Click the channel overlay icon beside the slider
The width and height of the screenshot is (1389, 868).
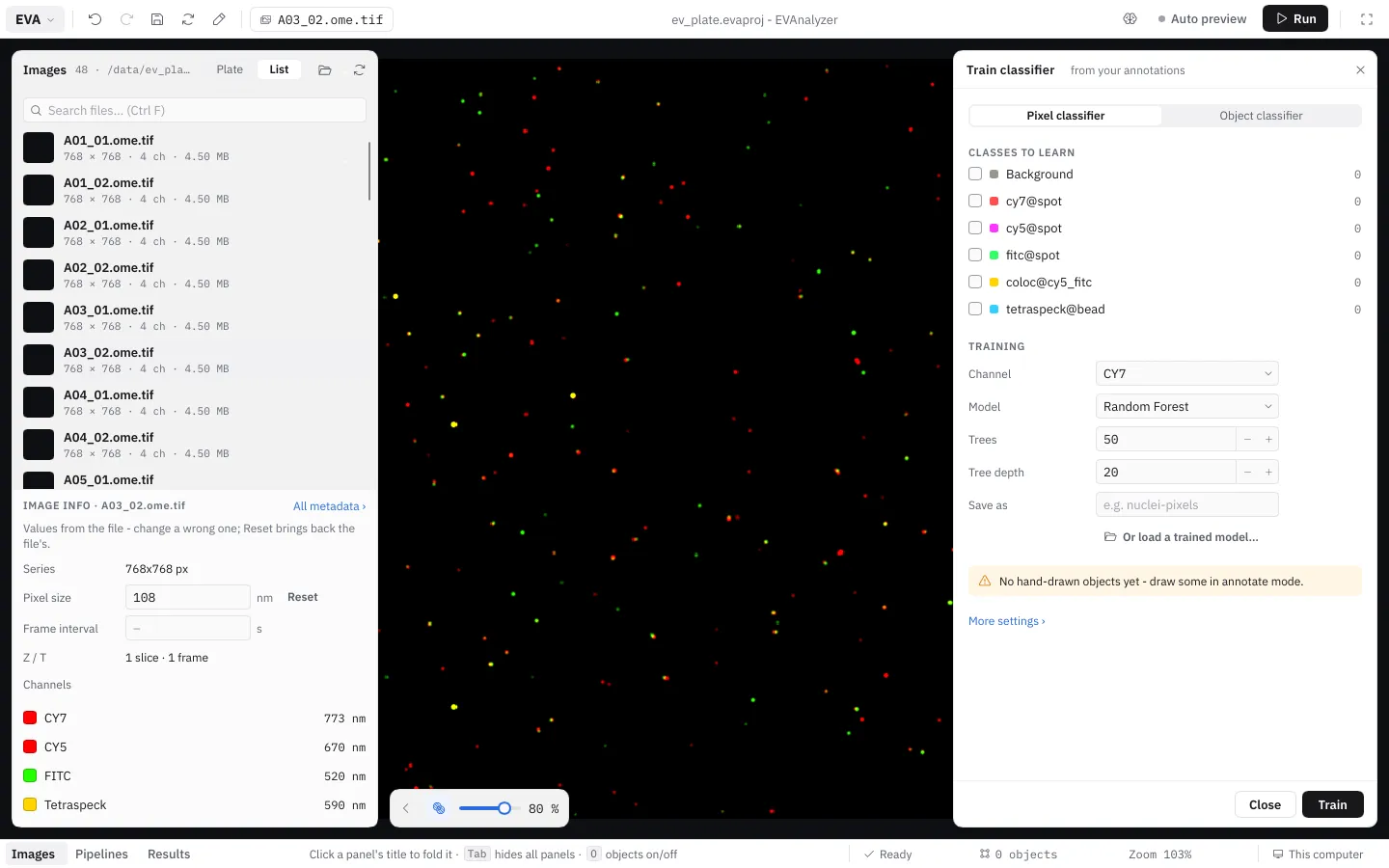pos(439,809)
